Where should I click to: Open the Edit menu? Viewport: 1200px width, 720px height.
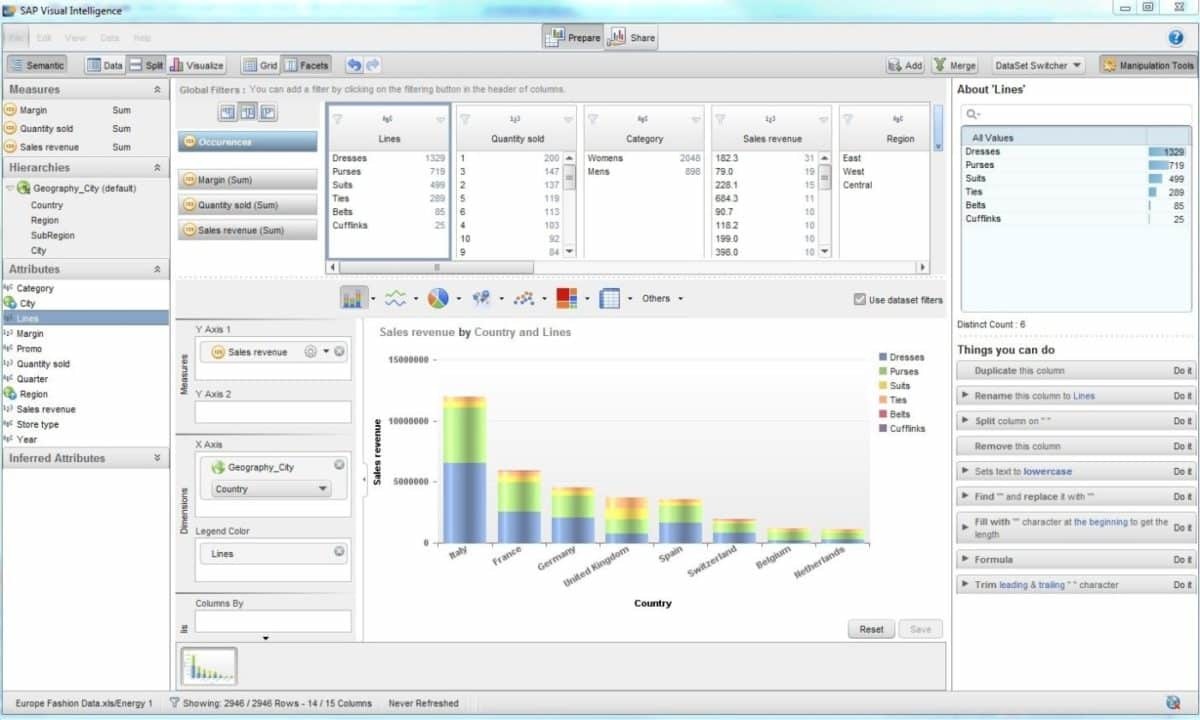coord(44,38)
